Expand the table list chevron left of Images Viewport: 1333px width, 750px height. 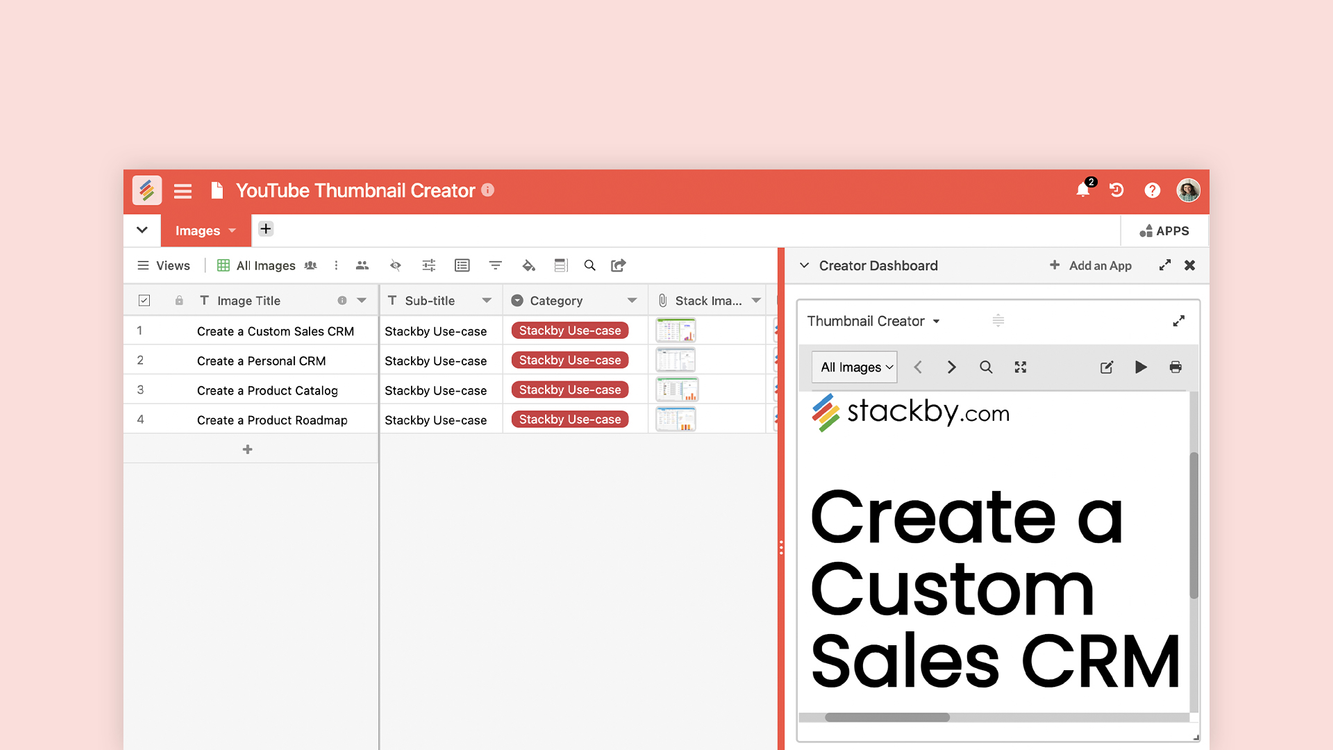142,230
